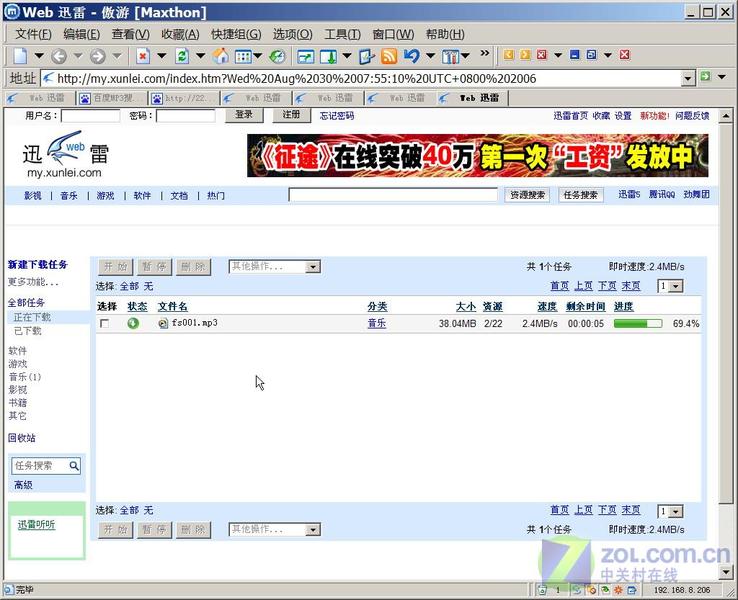Click the fs001.mp3 download progress bar
738x600 pixels.
638,323
